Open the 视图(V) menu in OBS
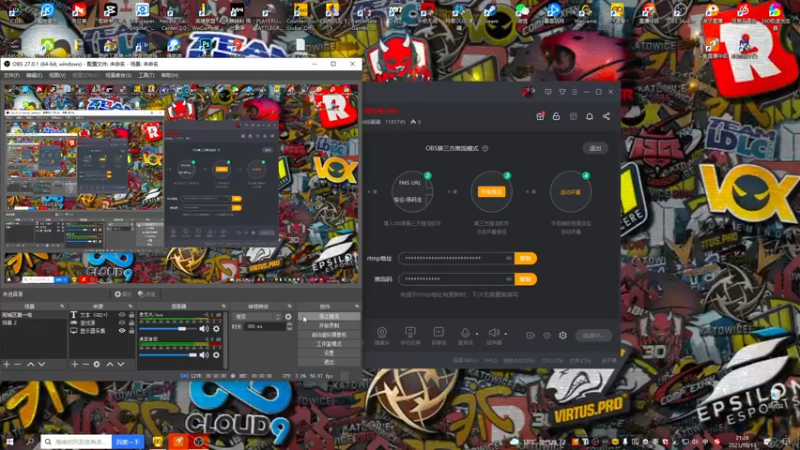The width and height of the screenshot is (800, 450). (57, 76)
